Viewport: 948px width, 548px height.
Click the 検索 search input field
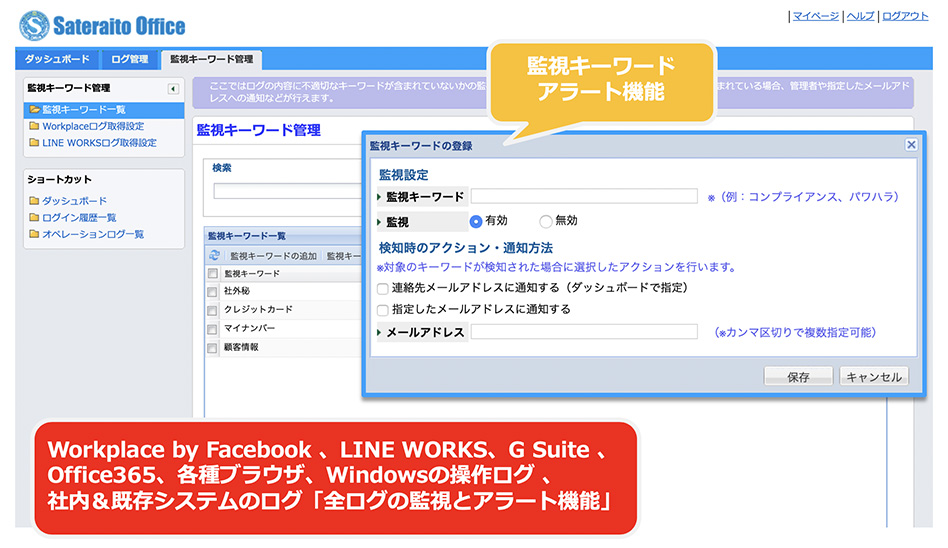tap(288, 191)
